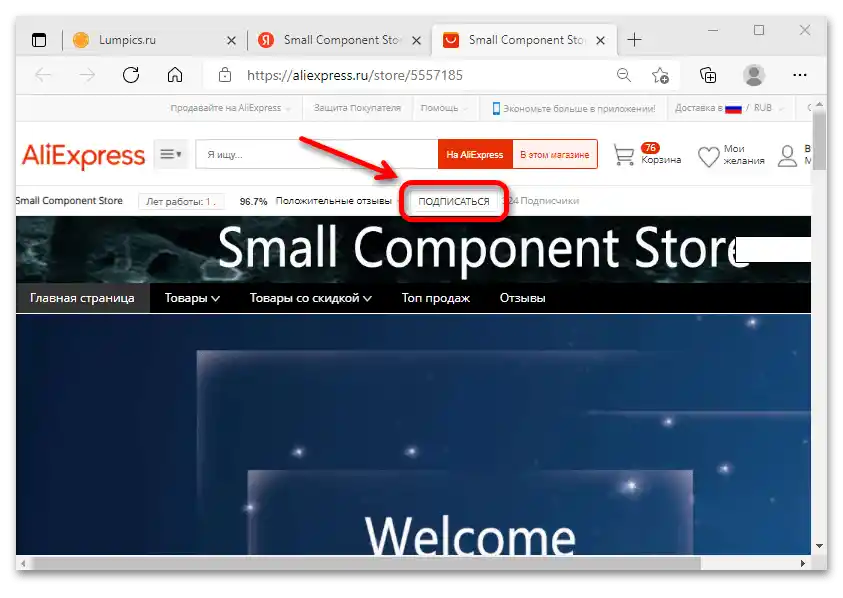Expand the Доставка в / RUB selector
Viewport: 843px width, 598px height.
point(729,108)
